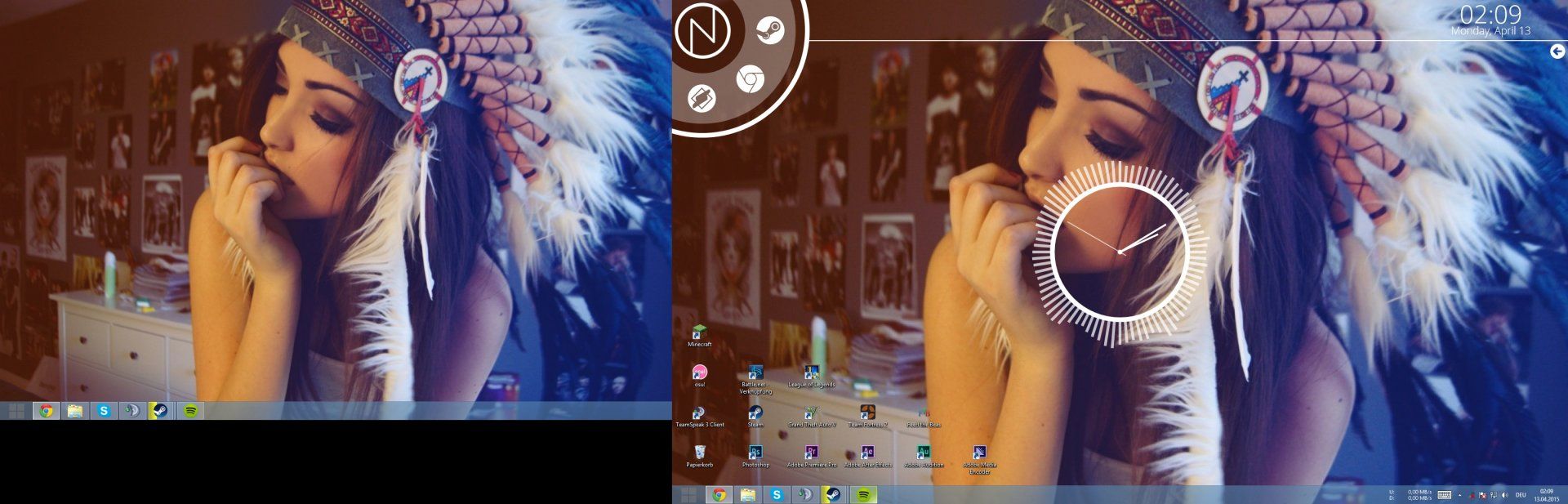Click the touch keyboard icon in the taskbar

tap(1444, 495)
